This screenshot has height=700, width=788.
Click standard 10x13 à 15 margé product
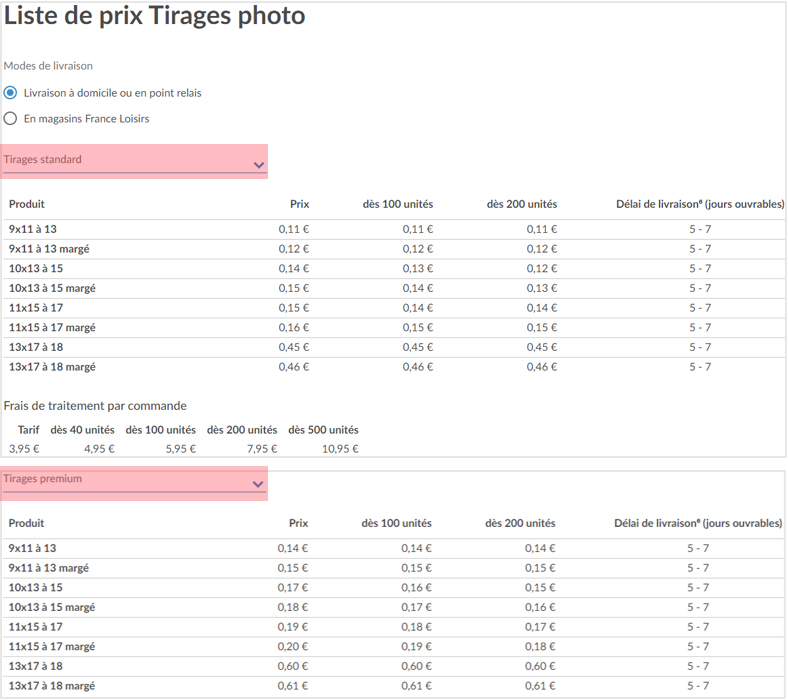52,288
